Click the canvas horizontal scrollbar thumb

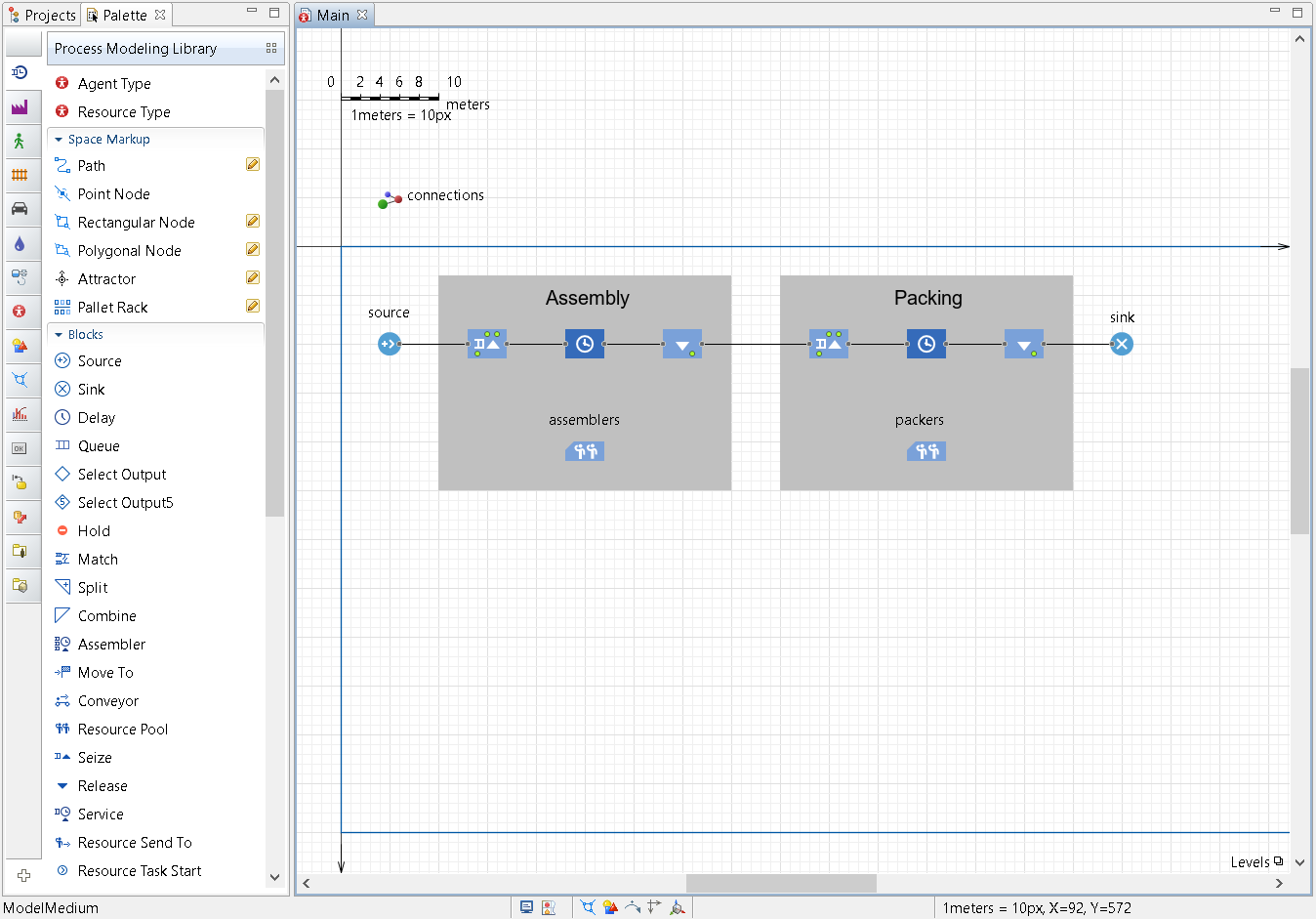tap(781, 883)
